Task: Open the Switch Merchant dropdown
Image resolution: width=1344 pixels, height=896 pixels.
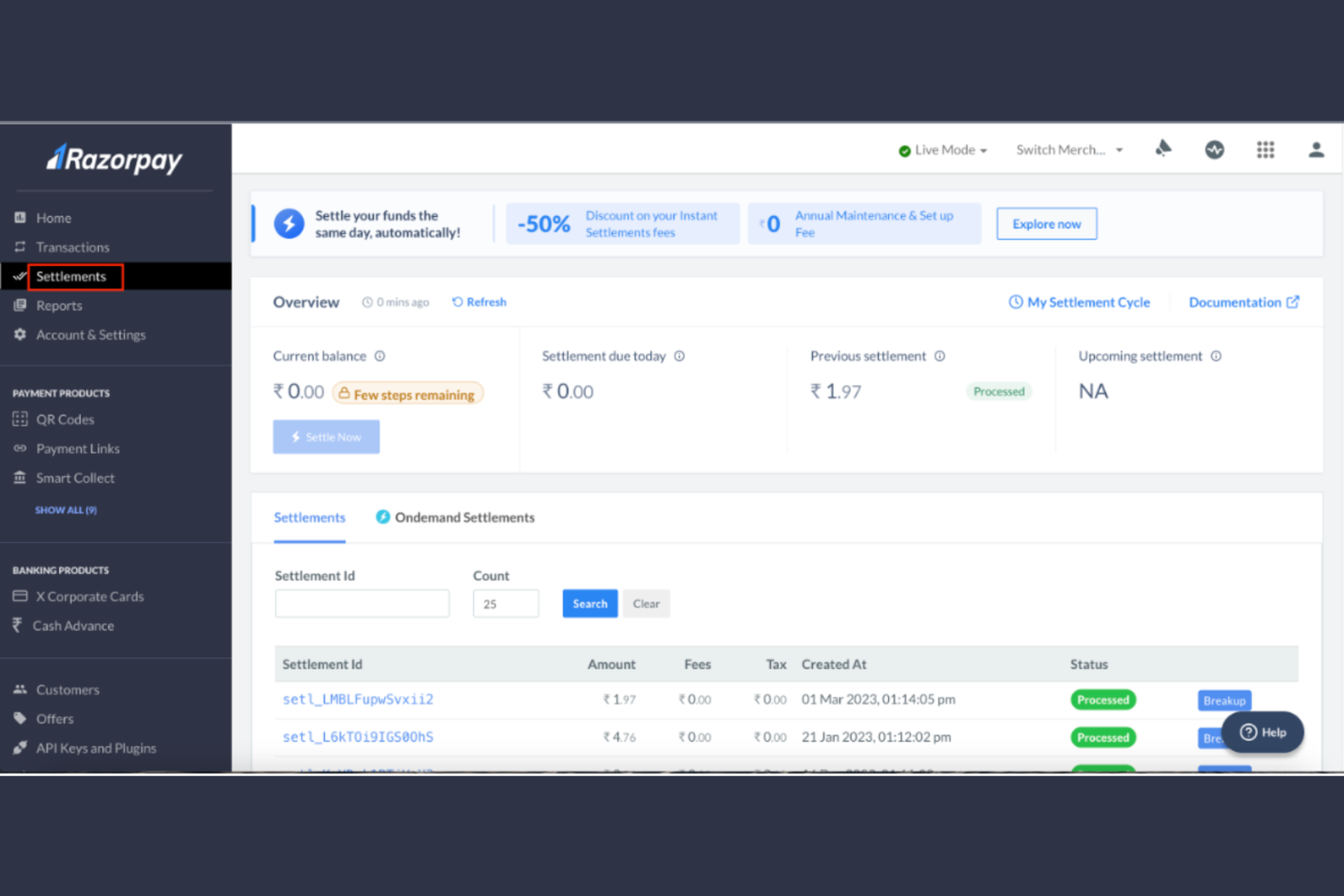Action: coord(1067,149)
